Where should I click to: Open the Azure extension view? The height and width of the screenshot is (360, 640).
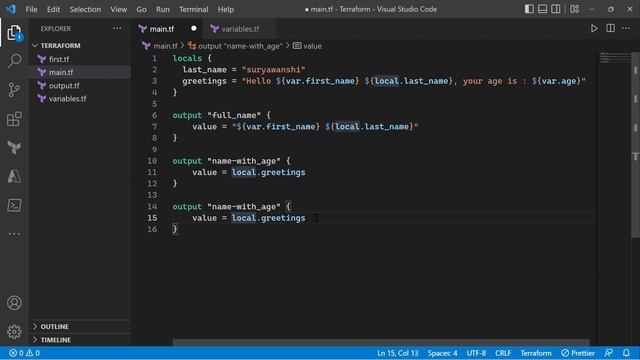tap(14, 176)
